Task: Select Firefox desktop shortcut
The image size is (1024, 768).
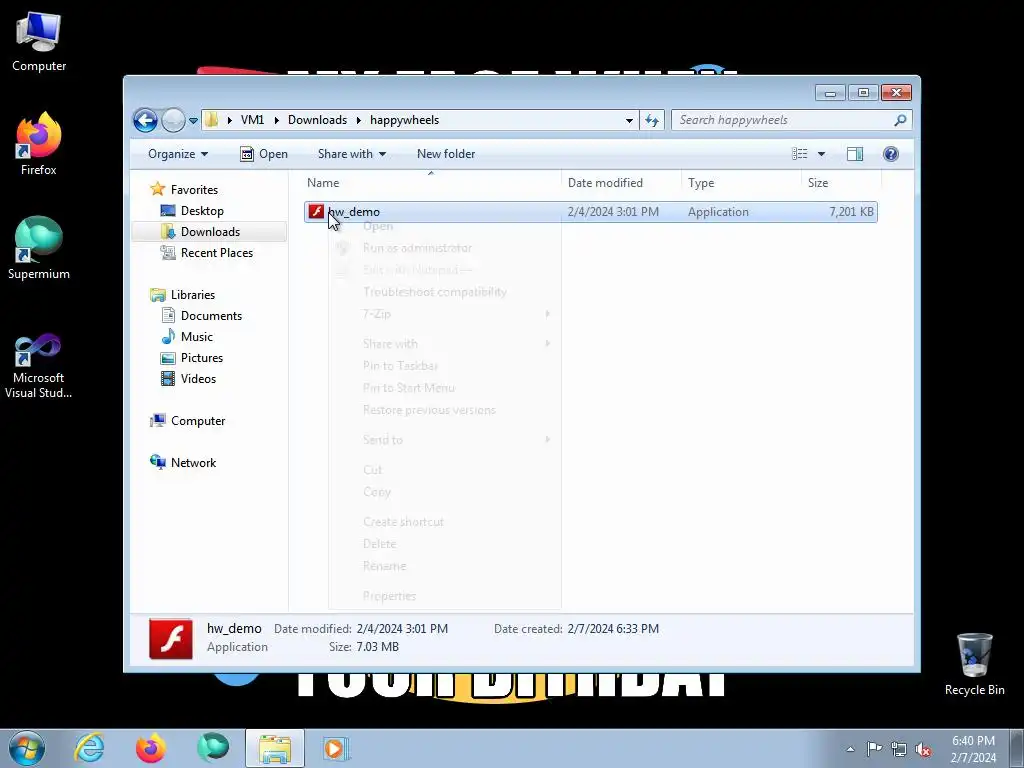Action: (x=39, y=144)
